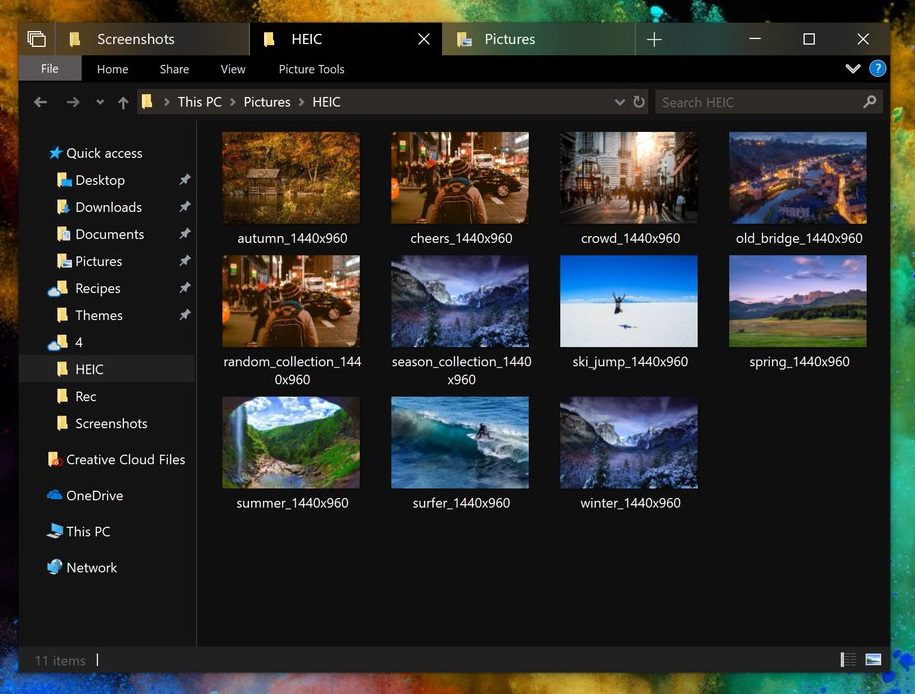Click the refresh icon next to the address bar
Viewport: 915px width, 694px height.
[639, 102]
